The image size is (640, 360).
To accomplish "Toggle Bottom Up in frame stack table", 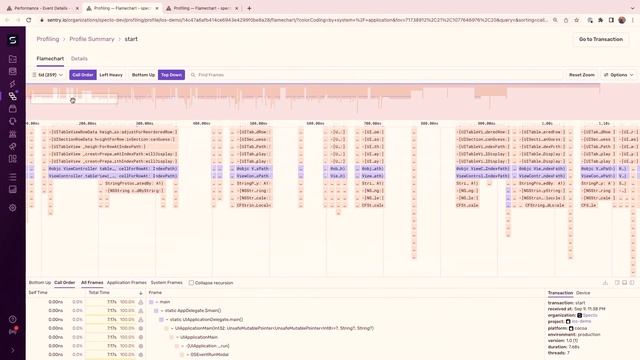I will [40, 282].
